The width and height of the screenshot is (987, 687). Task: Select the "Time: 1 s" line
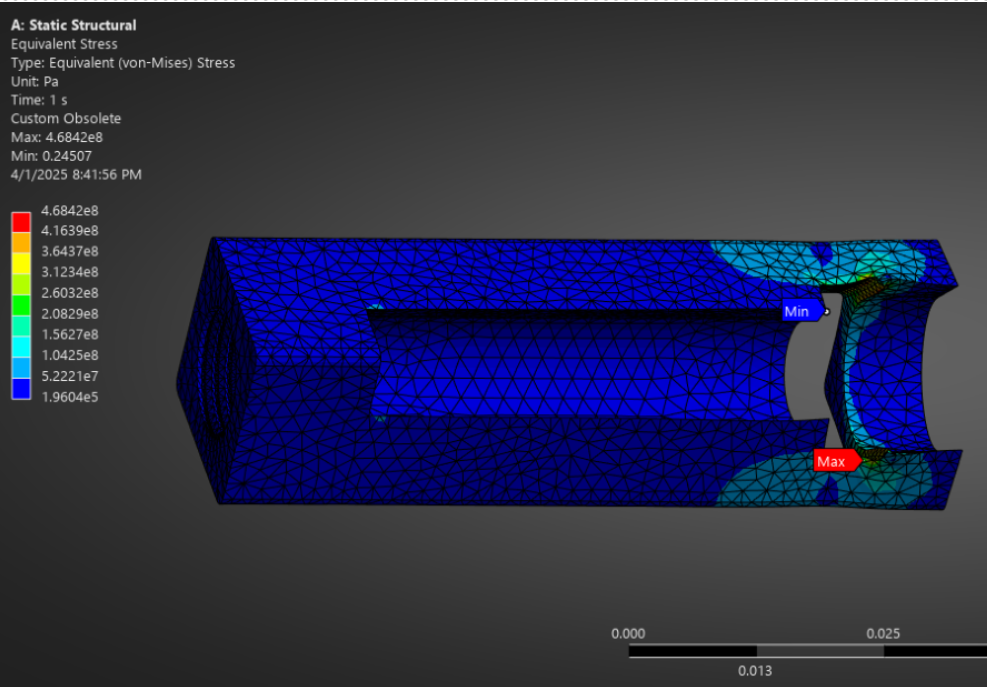pos(39,100)
